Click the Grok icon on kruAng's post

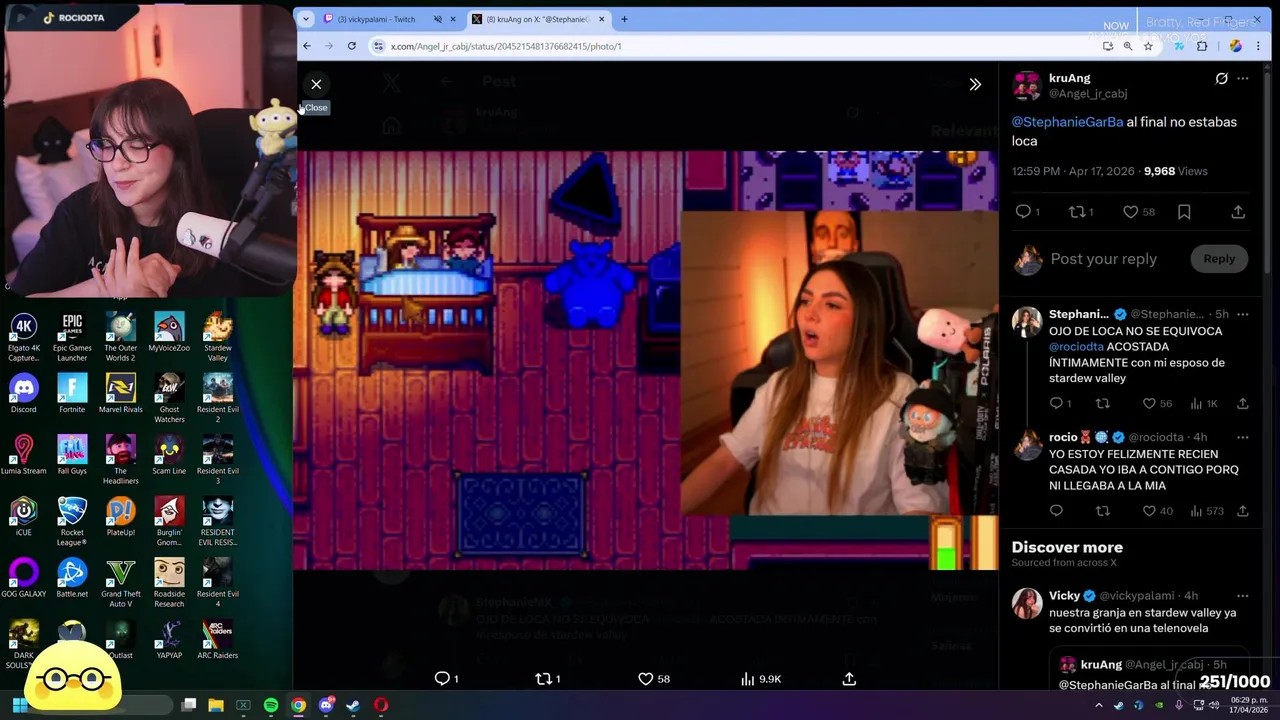[1221, 78]
